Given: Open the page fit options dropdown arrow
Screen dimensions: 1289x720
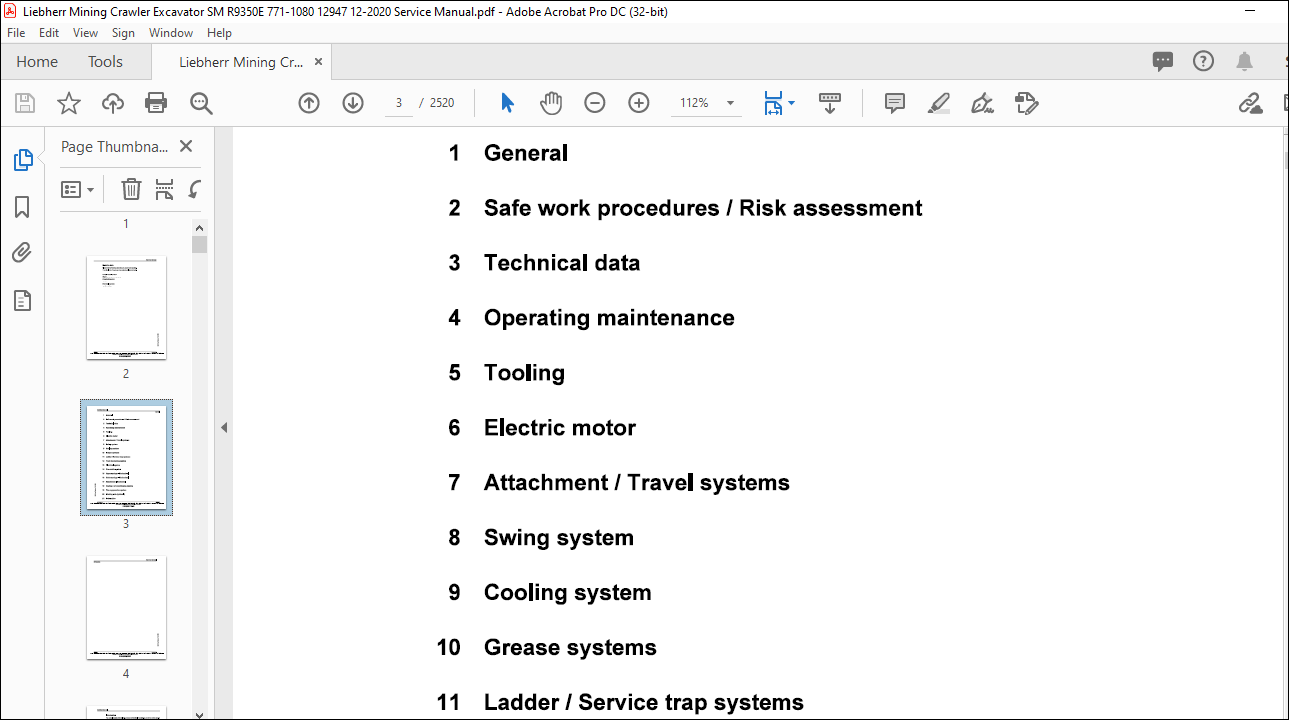Looking at the screenshot, I should click(792, 103).
